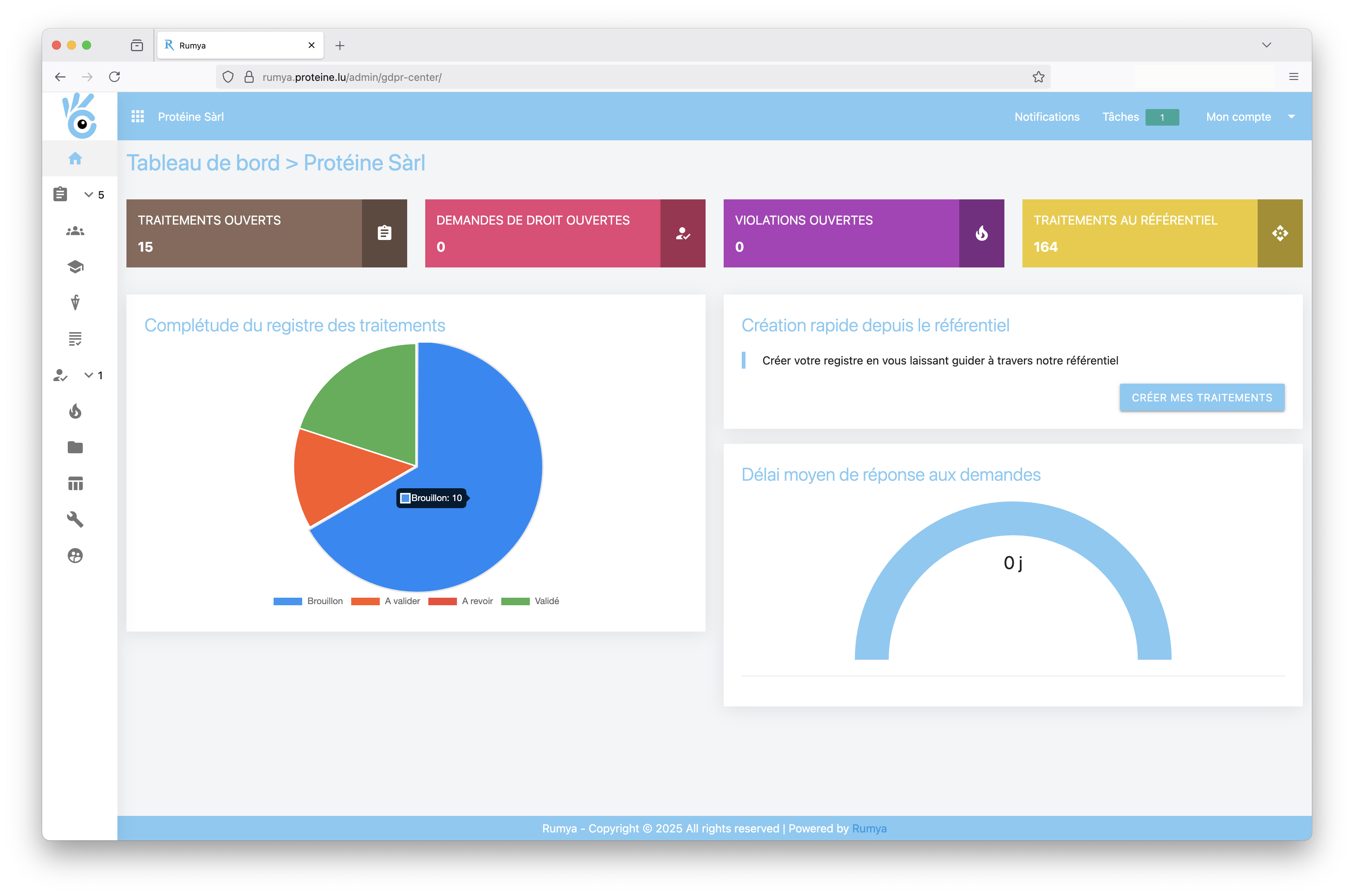The height and width of the screenshot is (896, 1354).
Task: Open the group people sidebar icon
Action: point(75,231)
